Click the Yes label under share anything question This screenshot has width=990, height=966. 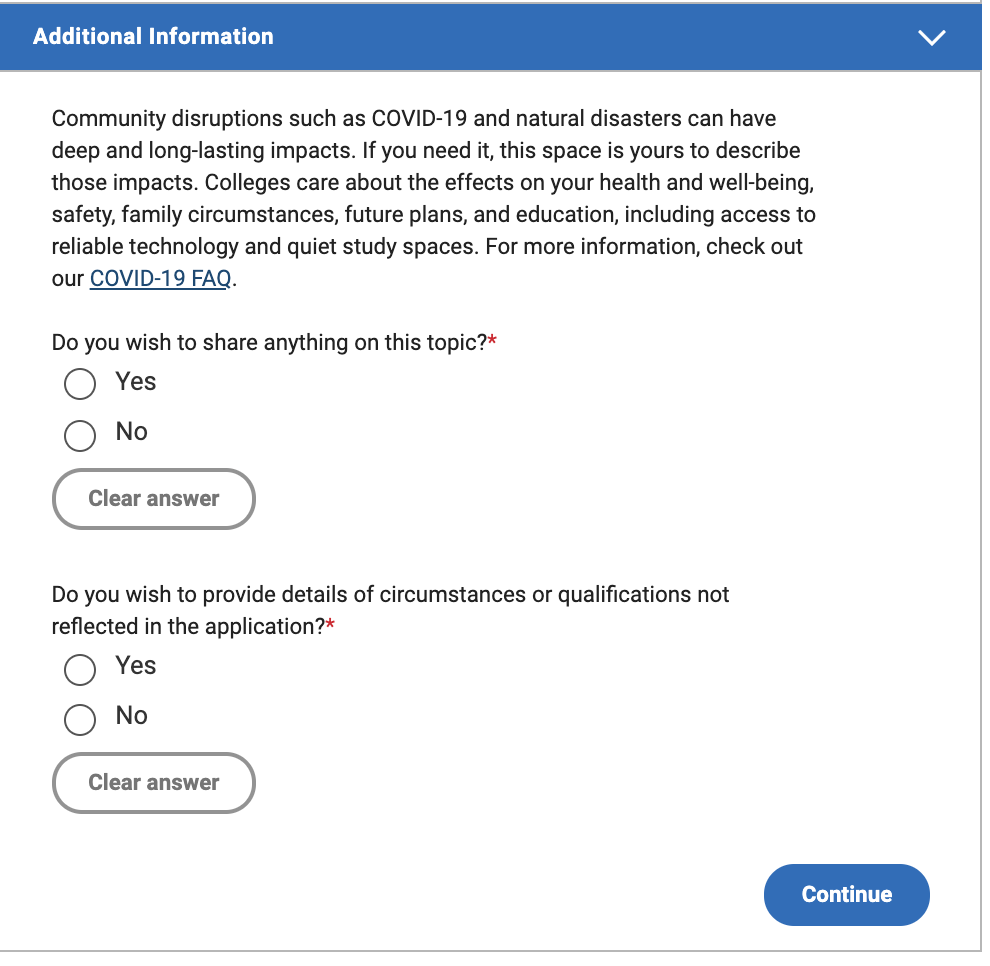click(x=136, y=383)
